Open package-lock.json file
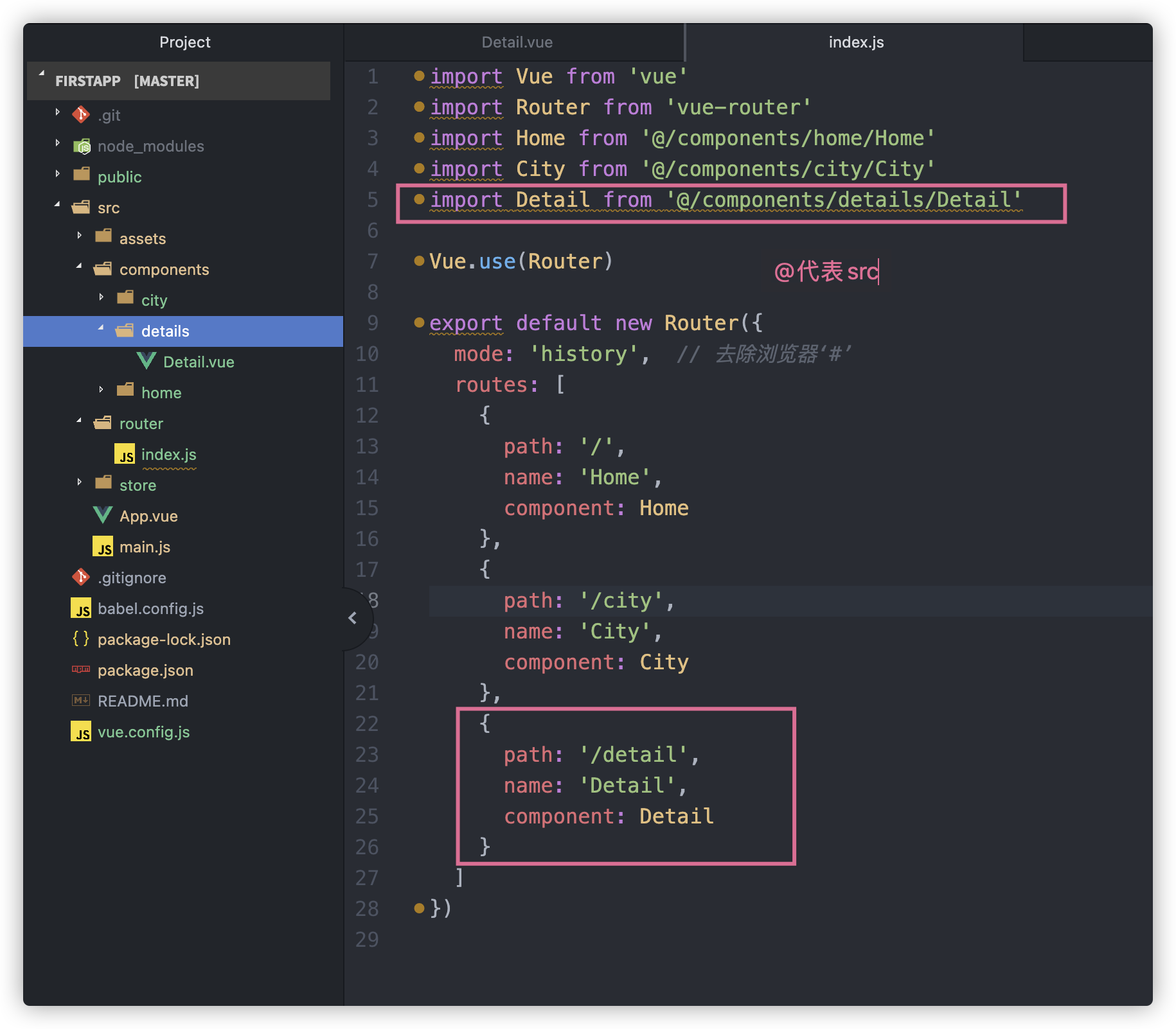Image resolution: width=1176 pixels, height=1029 pixels. [164, 639]
